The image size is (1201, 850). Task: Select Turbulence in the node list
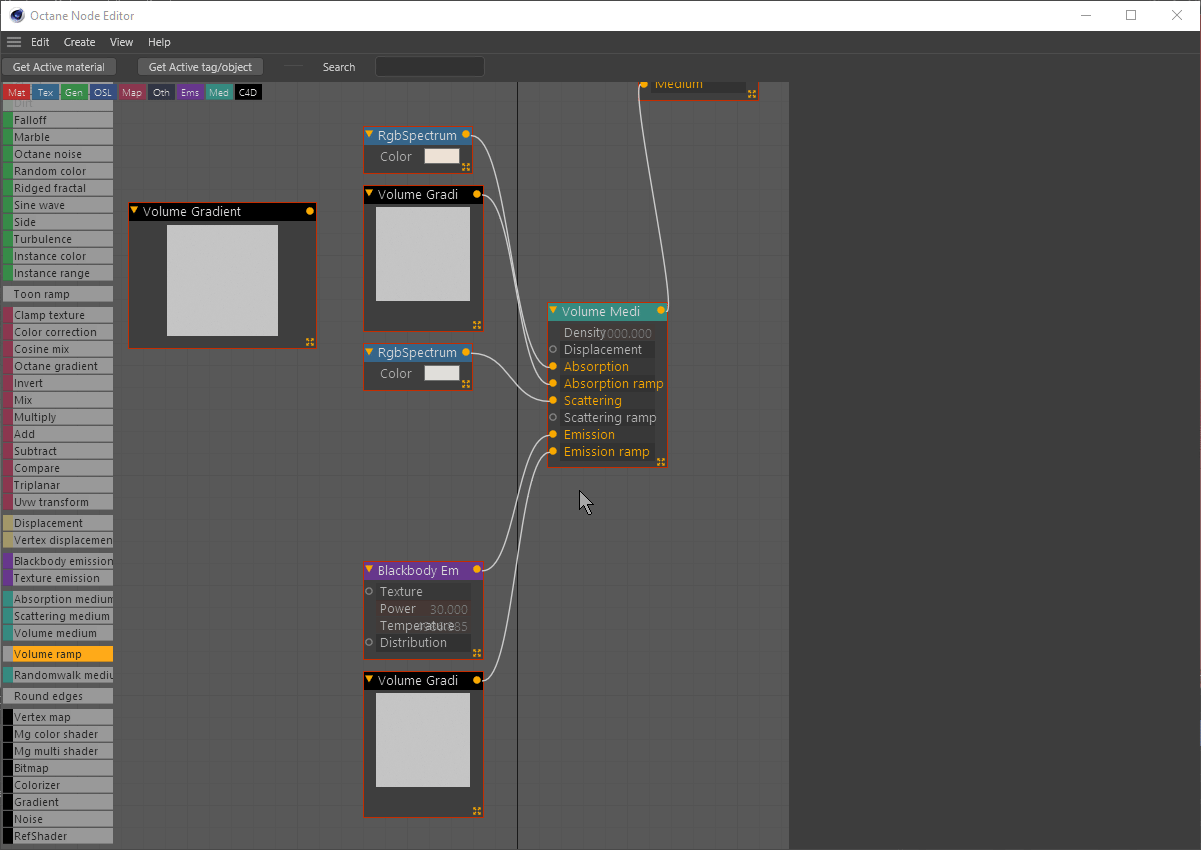click(x=58, y=239)
